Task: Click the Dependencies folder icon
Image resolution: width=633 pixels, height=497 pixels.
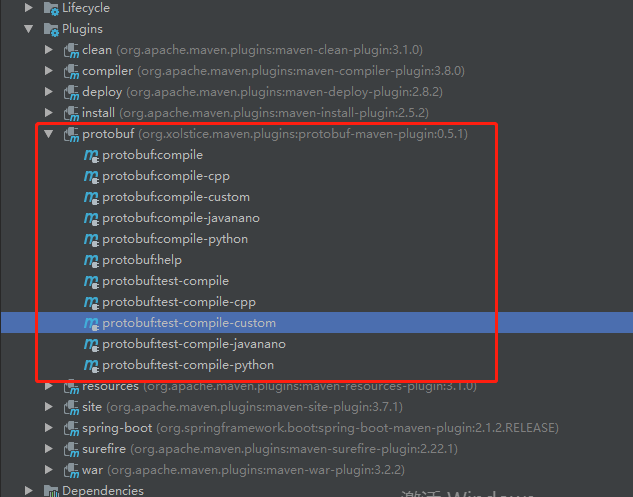Action: 51,491
